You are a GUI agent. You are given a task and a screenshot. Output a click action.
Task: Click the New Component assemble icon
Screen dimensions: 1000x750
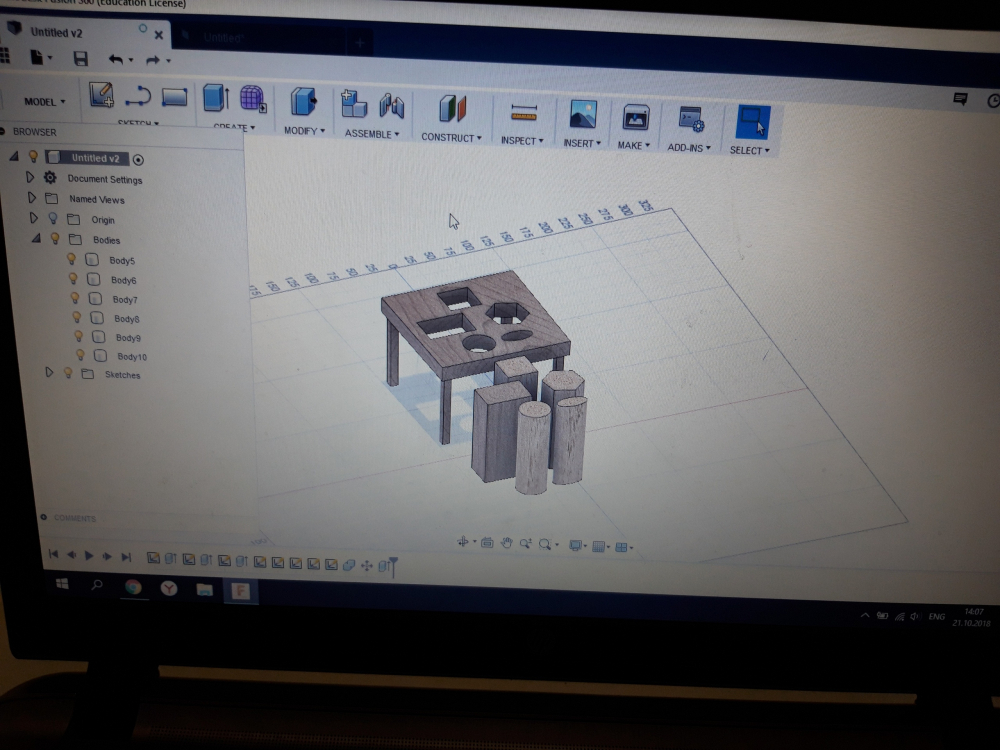click(x=353, y=104)
